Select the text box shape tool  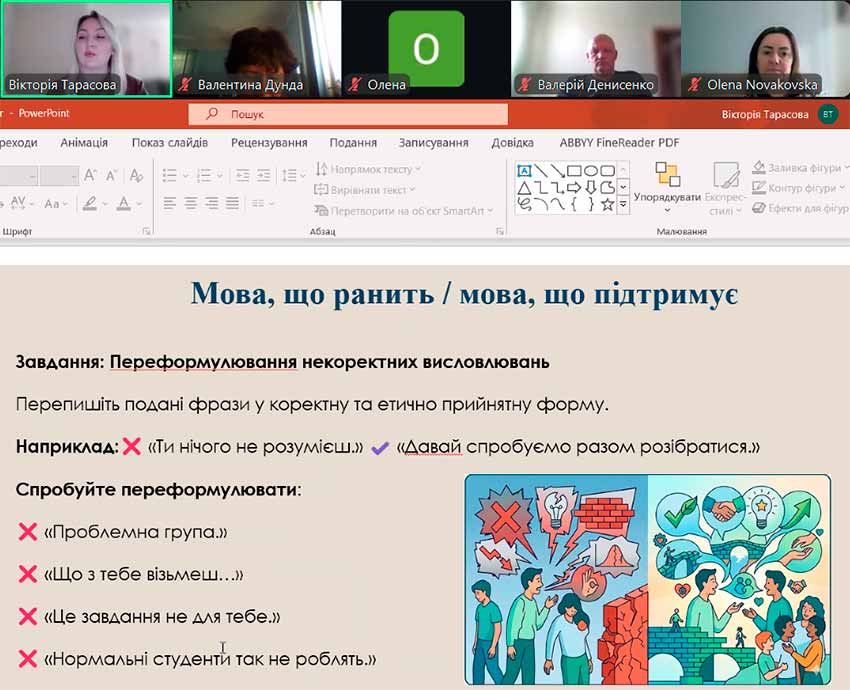pyautogui.click(x=523, y=170)
